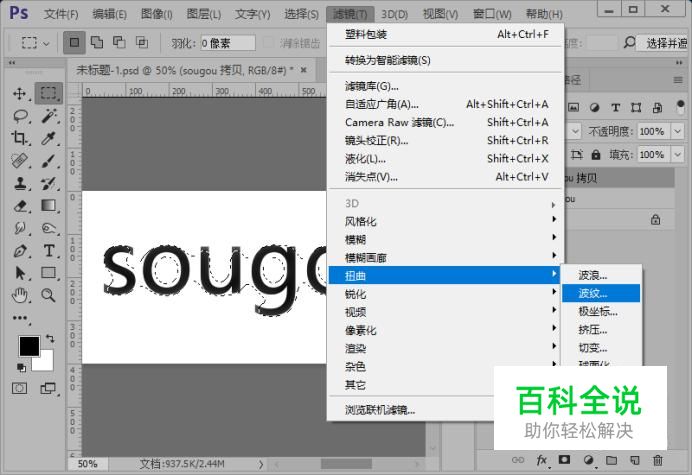
Task: Toggle Quick Mask mode
Action: (x=19, y=388)
